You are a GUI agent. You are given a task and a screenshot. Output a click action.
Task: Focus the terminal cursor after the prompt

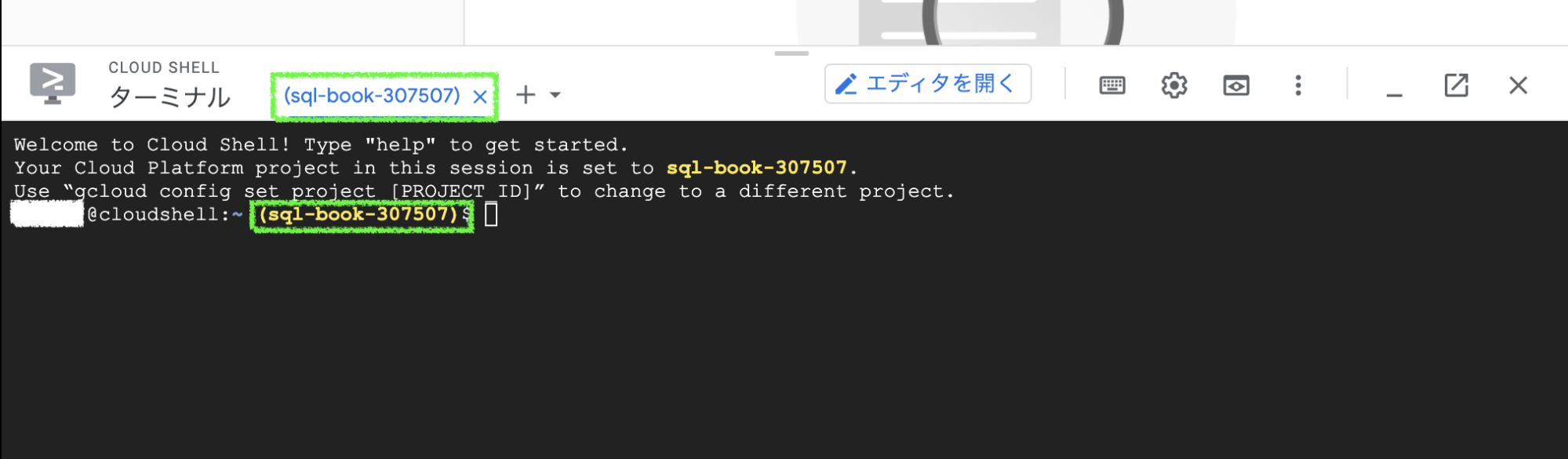tap(491, 214)
